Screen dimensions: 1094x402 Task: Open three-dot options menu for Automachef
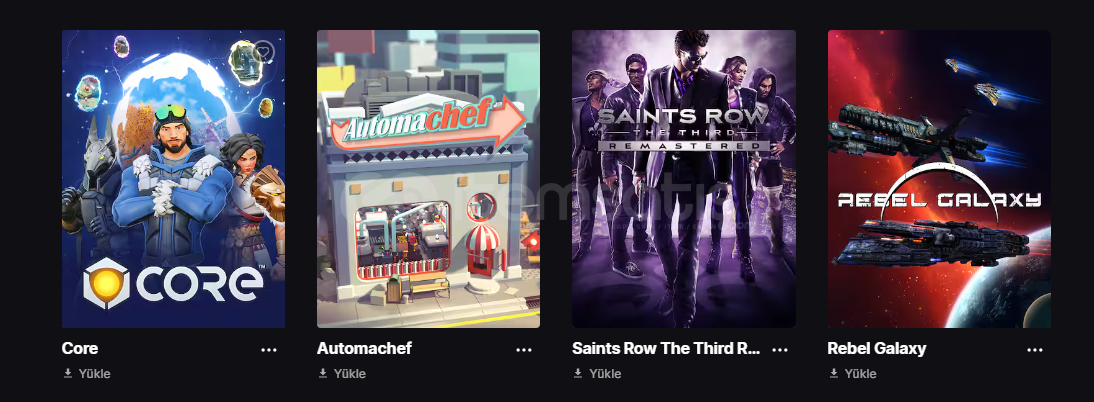point(524,350)
